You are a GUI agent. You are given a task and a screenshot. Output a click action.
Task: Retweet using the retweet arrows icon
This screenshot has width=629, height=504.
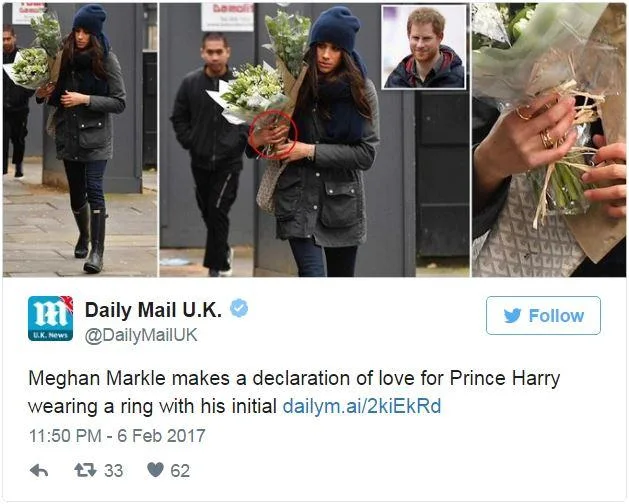pyautogui.click(x=85, y=470)
